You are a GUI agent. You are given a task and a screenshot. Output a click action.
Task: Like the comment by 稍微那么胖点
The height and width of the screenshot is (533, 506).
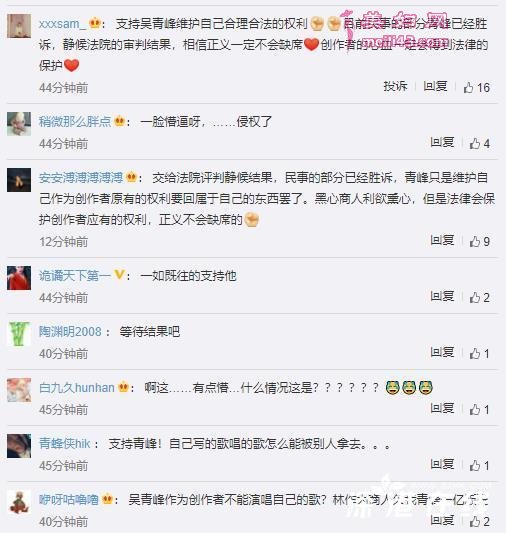click(x=480, y=143)
